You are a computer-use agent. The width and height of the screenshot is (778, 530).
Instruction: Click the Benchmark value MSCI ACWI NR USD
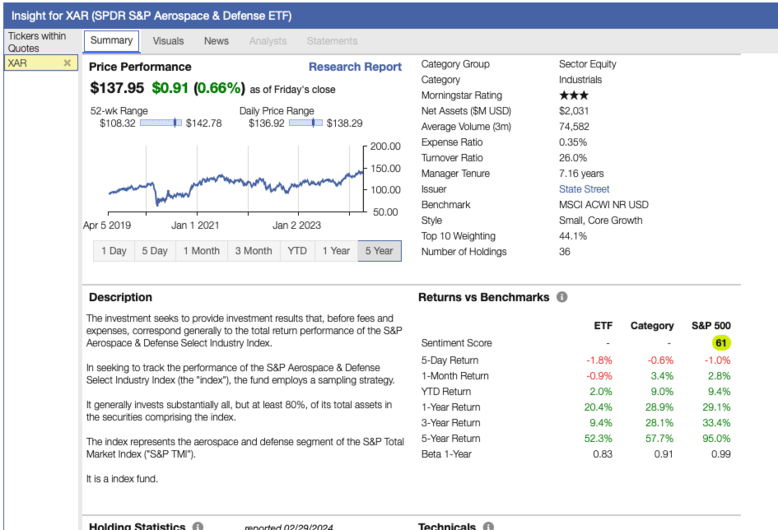pos(604,205)
